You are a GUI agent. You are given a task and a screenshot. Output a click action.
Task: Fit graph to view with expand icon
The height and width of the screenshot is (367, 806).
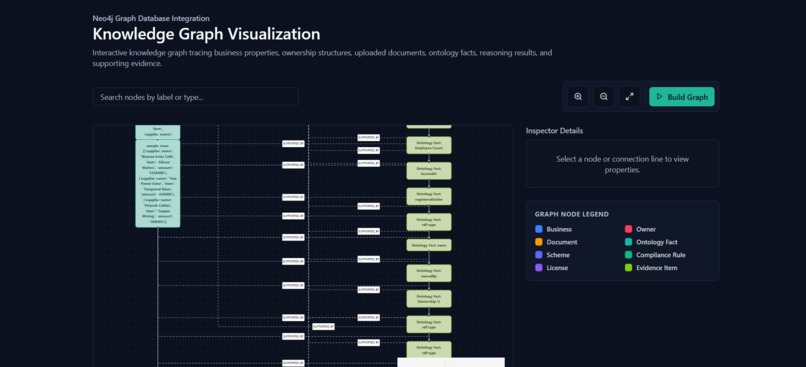[x=630, y=97]
